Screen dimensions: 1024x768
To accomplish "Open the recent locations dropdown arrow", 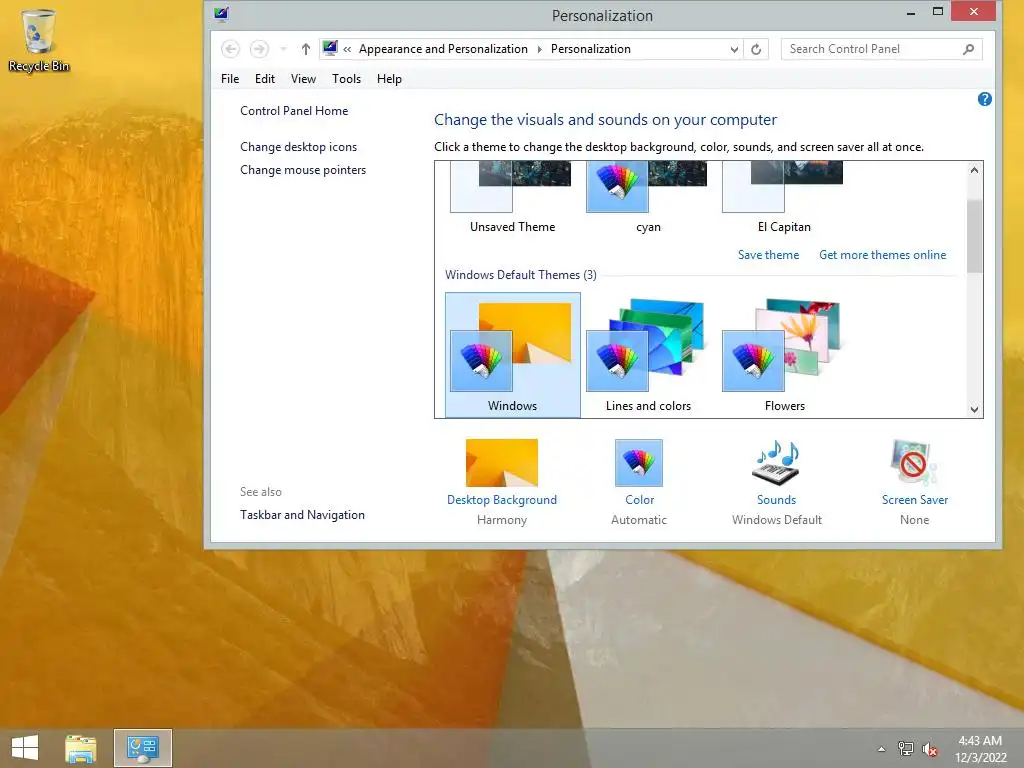I will (283, 49).
